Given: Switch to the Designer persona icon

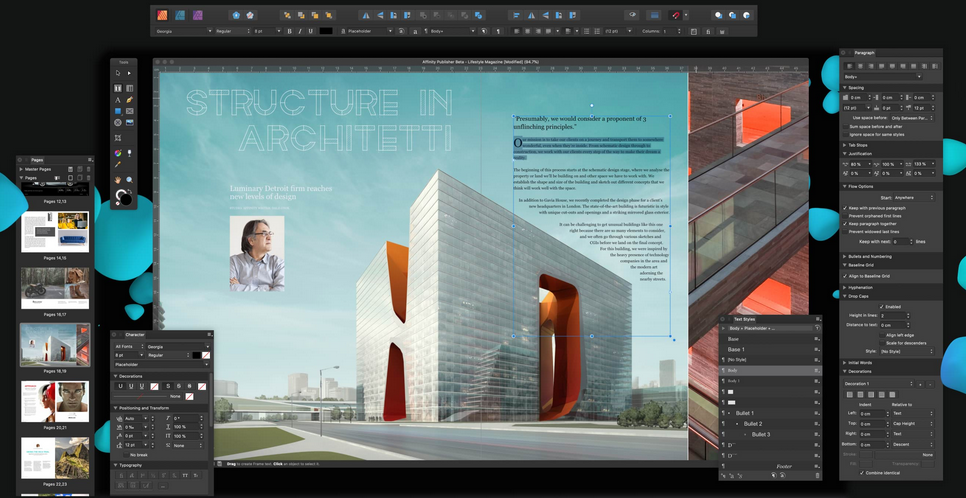Looking at the screenshot, I should coord(179,15).
